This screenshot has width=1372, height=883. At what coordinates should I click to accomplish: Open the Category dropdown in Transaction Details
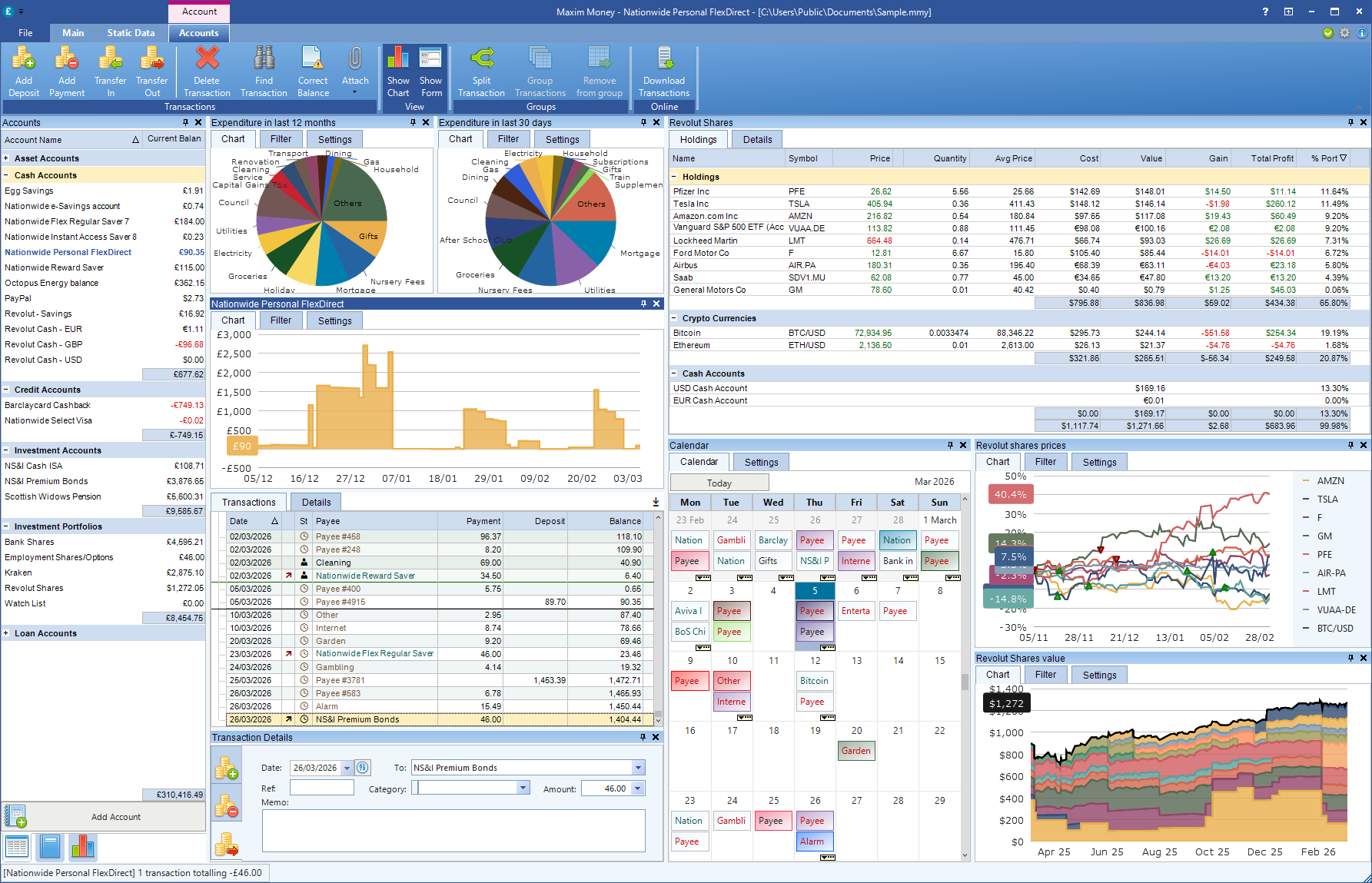(523, 787)
